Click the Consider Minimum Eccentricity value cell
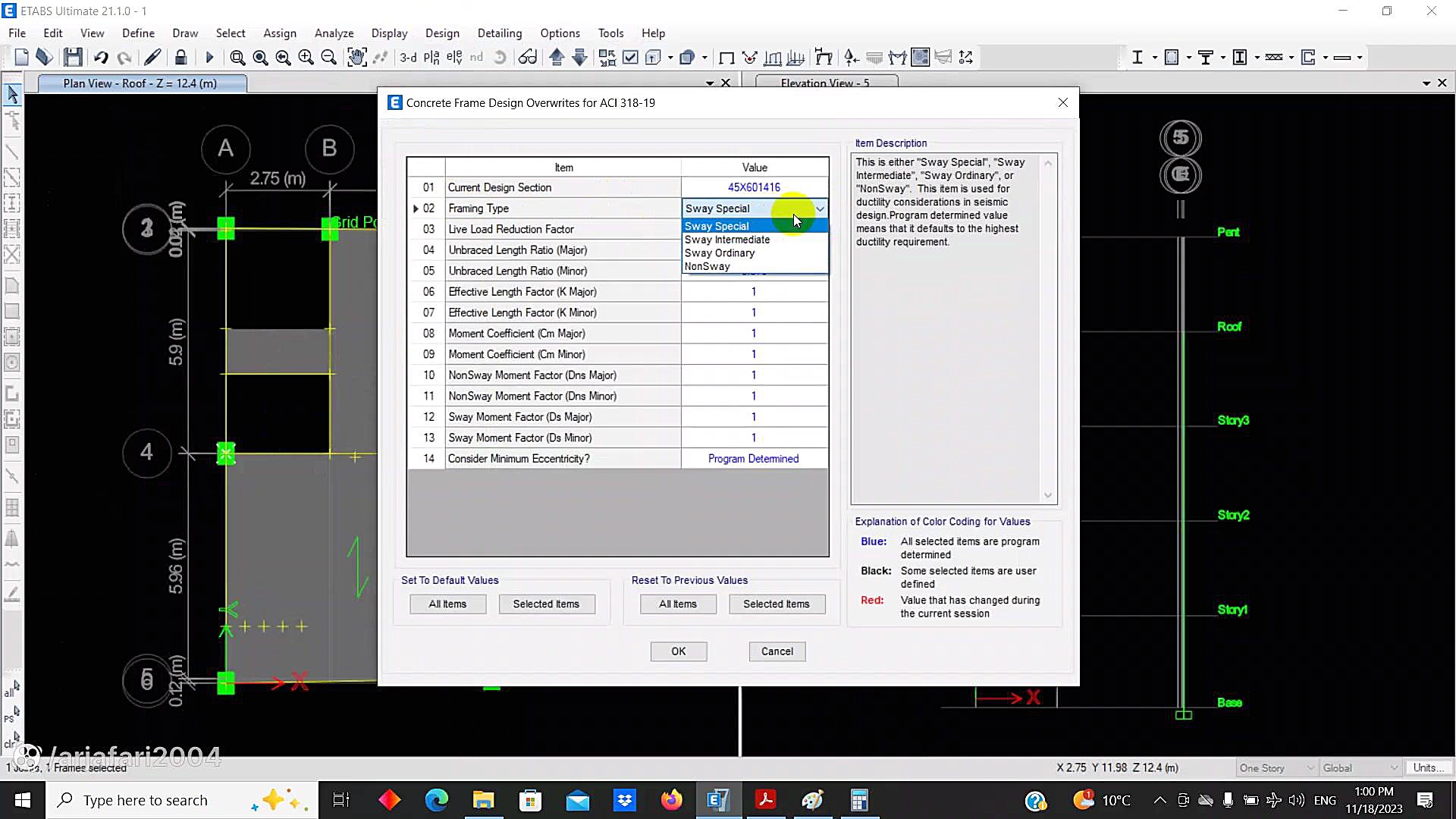 click(x=754, y=459)
